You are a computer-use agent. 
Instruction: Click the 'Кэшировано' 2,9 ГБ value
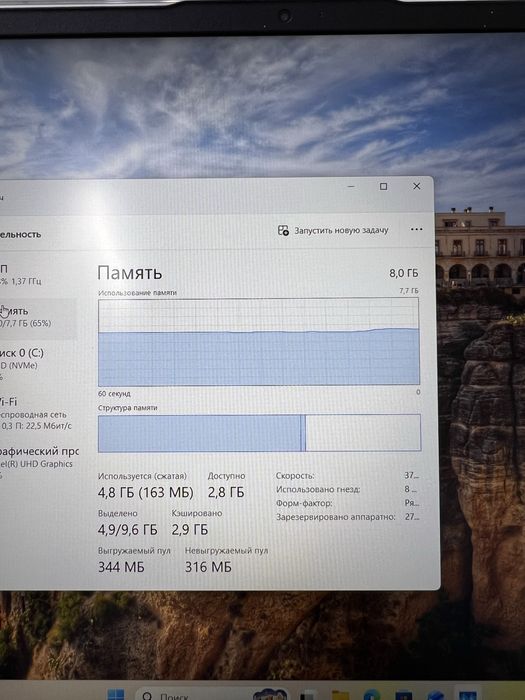coord(190,530)
